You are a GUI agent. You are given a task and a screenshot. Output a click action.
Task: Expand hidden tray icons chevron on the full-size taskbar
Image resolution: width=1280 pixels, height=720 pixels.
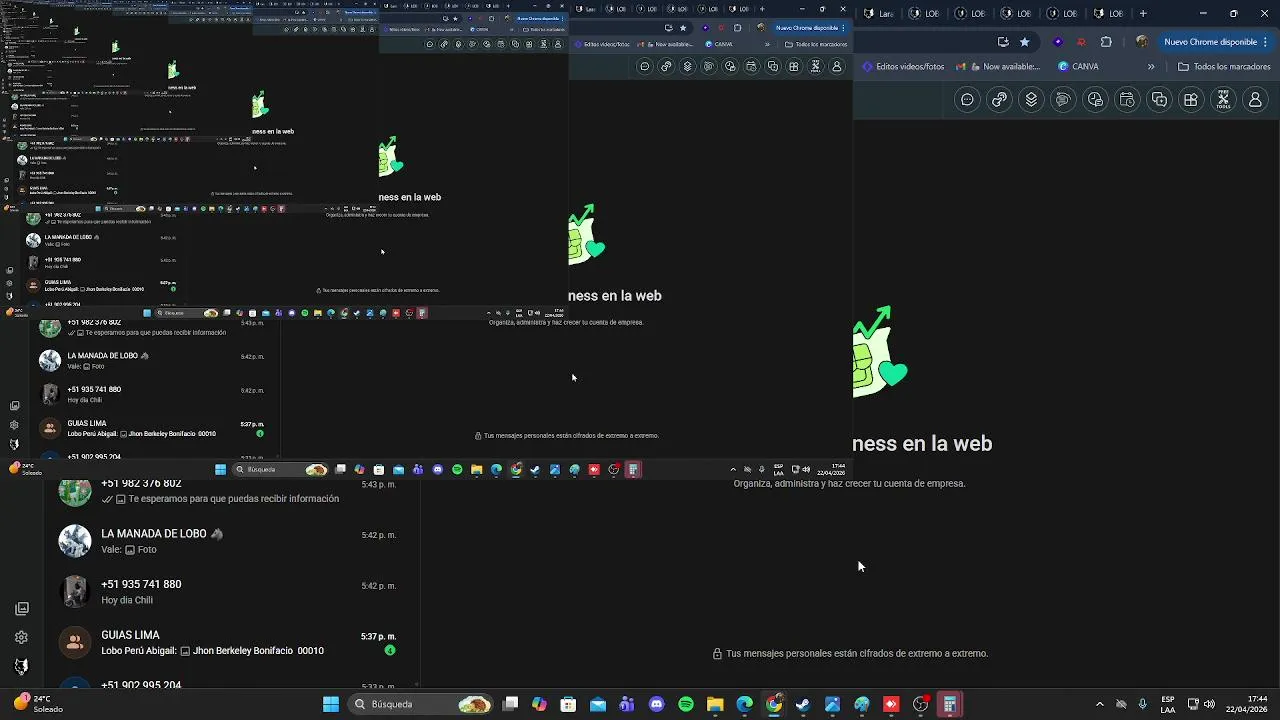(1099, 704)
